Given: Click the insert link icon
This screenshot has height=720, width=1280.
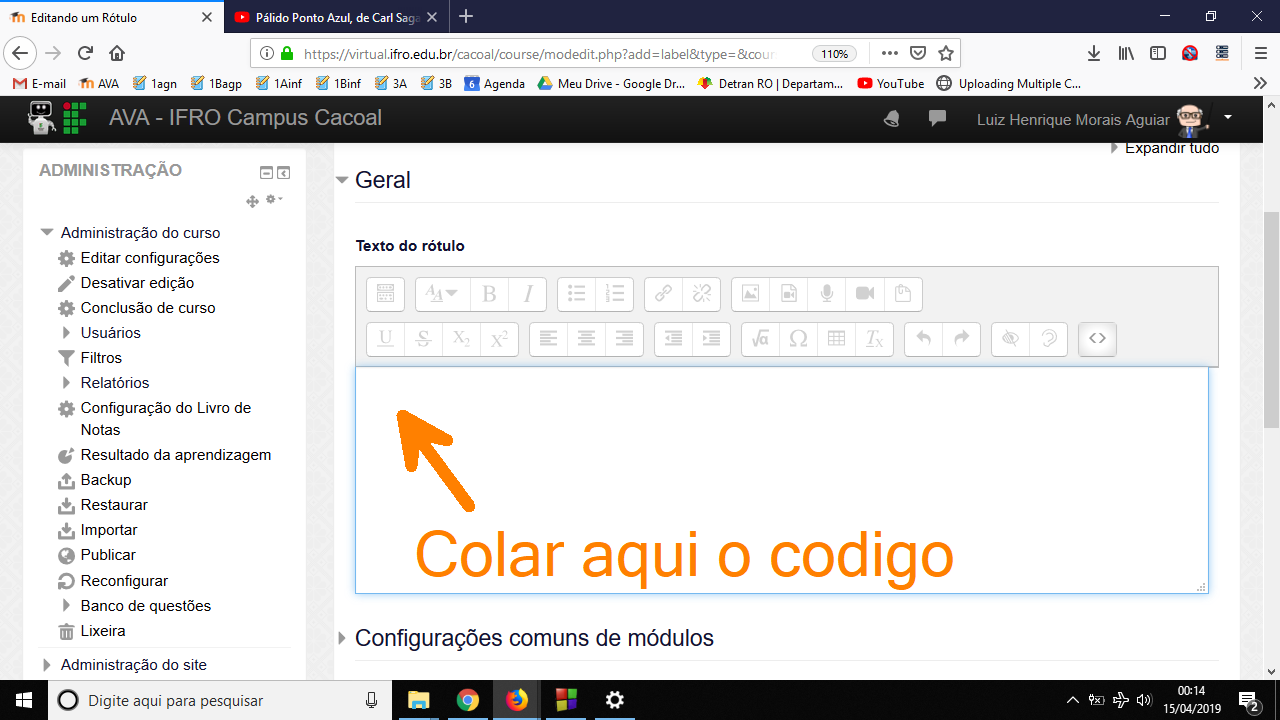Looking at the screenshot, I should tap(663, 294).
